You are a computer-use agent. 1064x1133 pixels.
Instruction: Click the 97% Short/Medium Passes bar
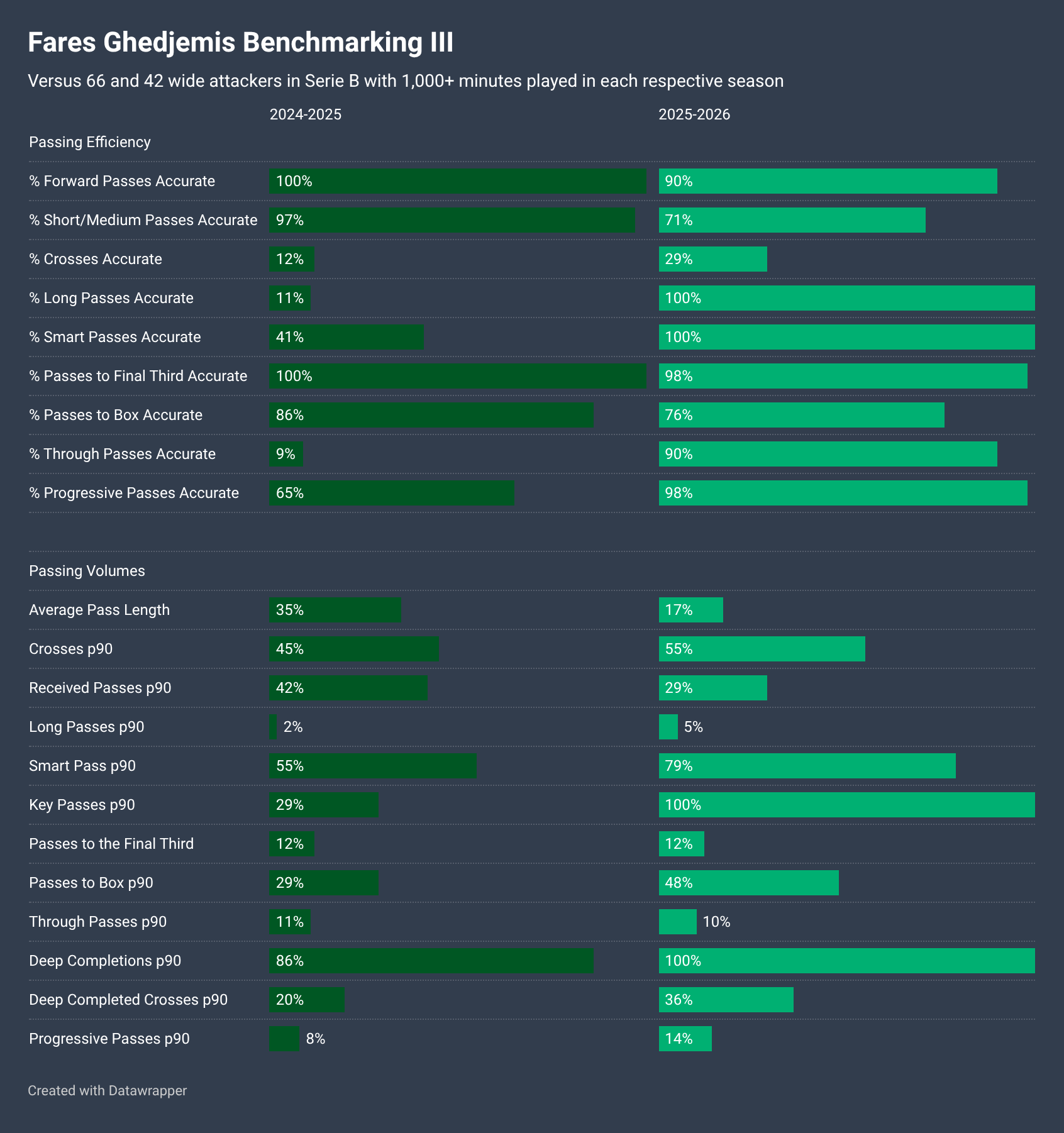click(x=452, y=220)
